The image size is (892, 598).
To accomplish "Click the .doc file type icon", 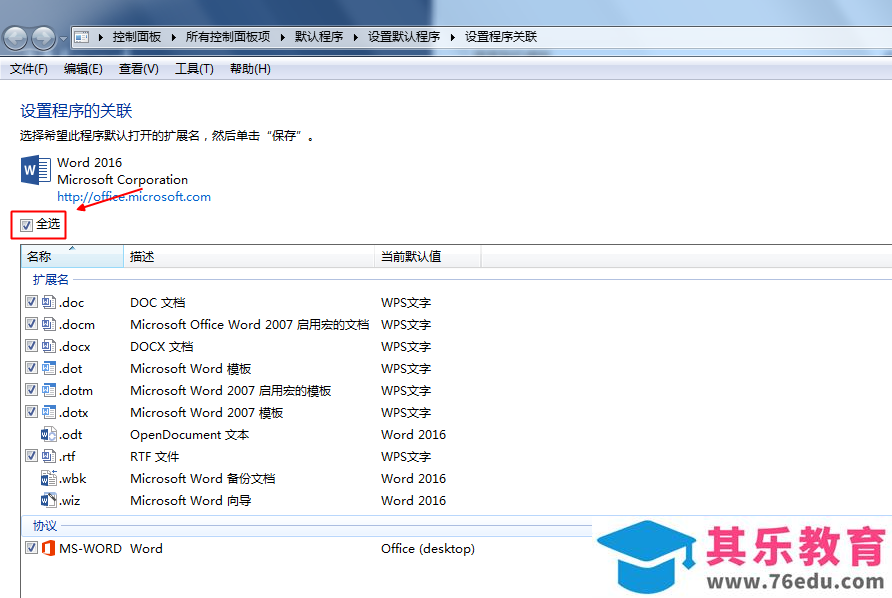I will [x=49, y=302].
